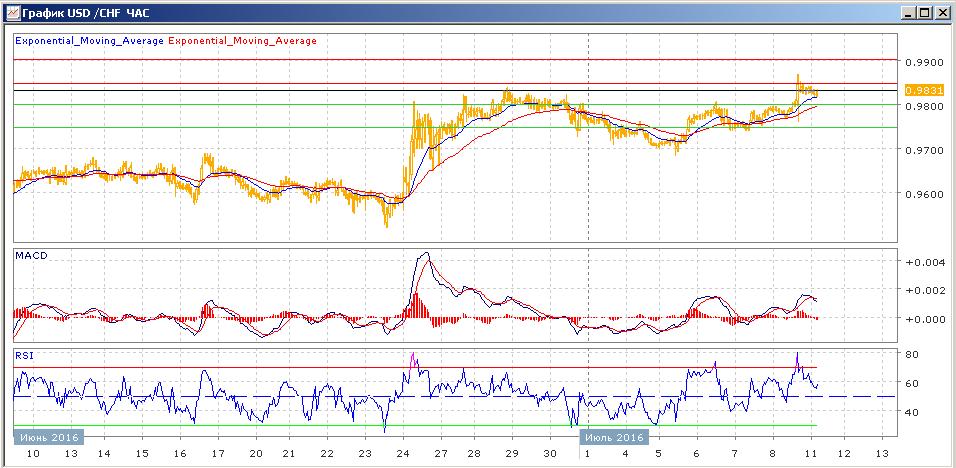Close the USD/CHF chart window

pos(942,12)
